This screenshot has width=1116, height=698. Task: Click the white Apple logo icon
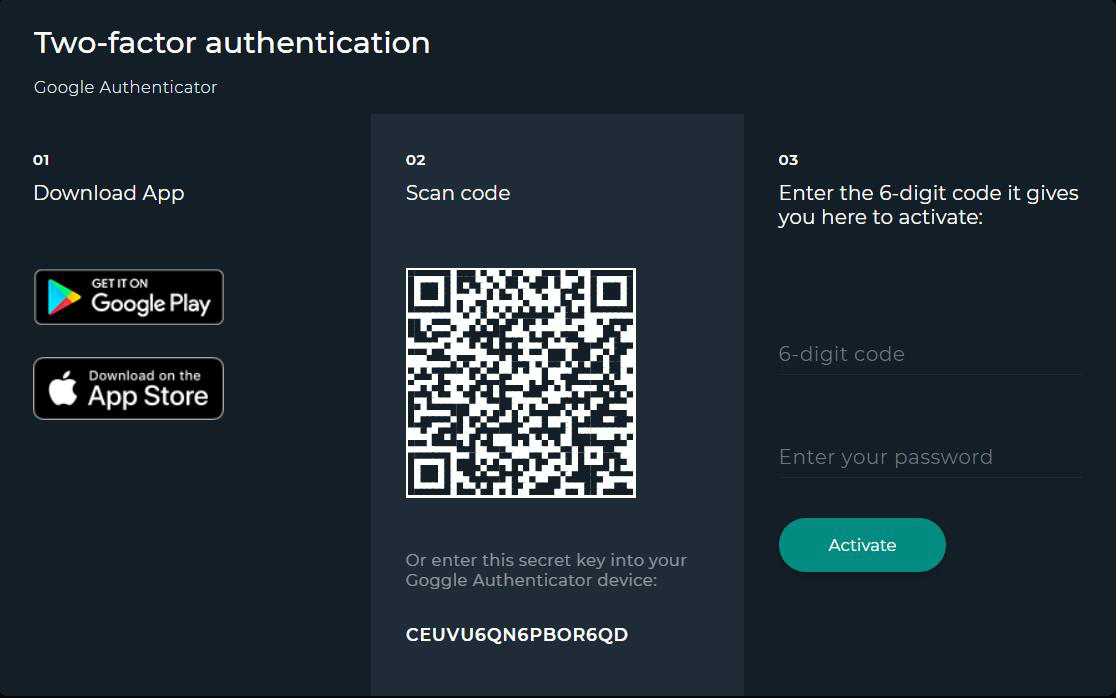pos(64,389)
